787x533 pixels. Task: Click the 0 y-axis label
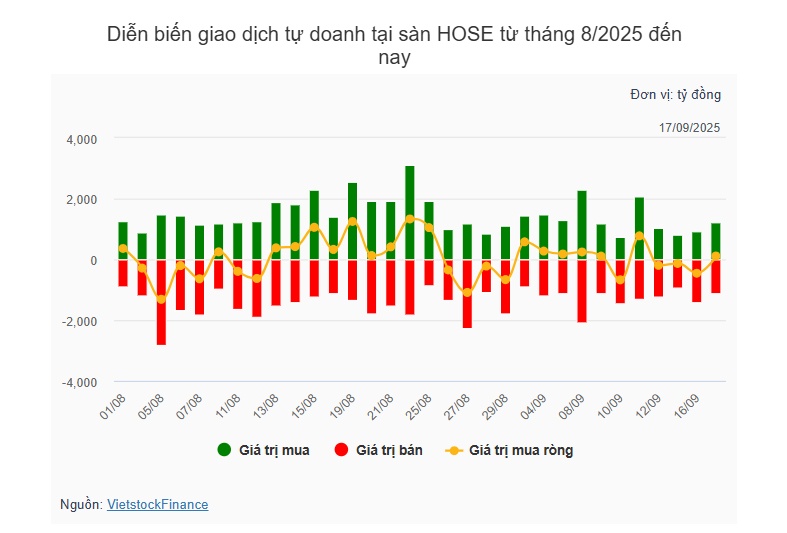click(94, 261)
